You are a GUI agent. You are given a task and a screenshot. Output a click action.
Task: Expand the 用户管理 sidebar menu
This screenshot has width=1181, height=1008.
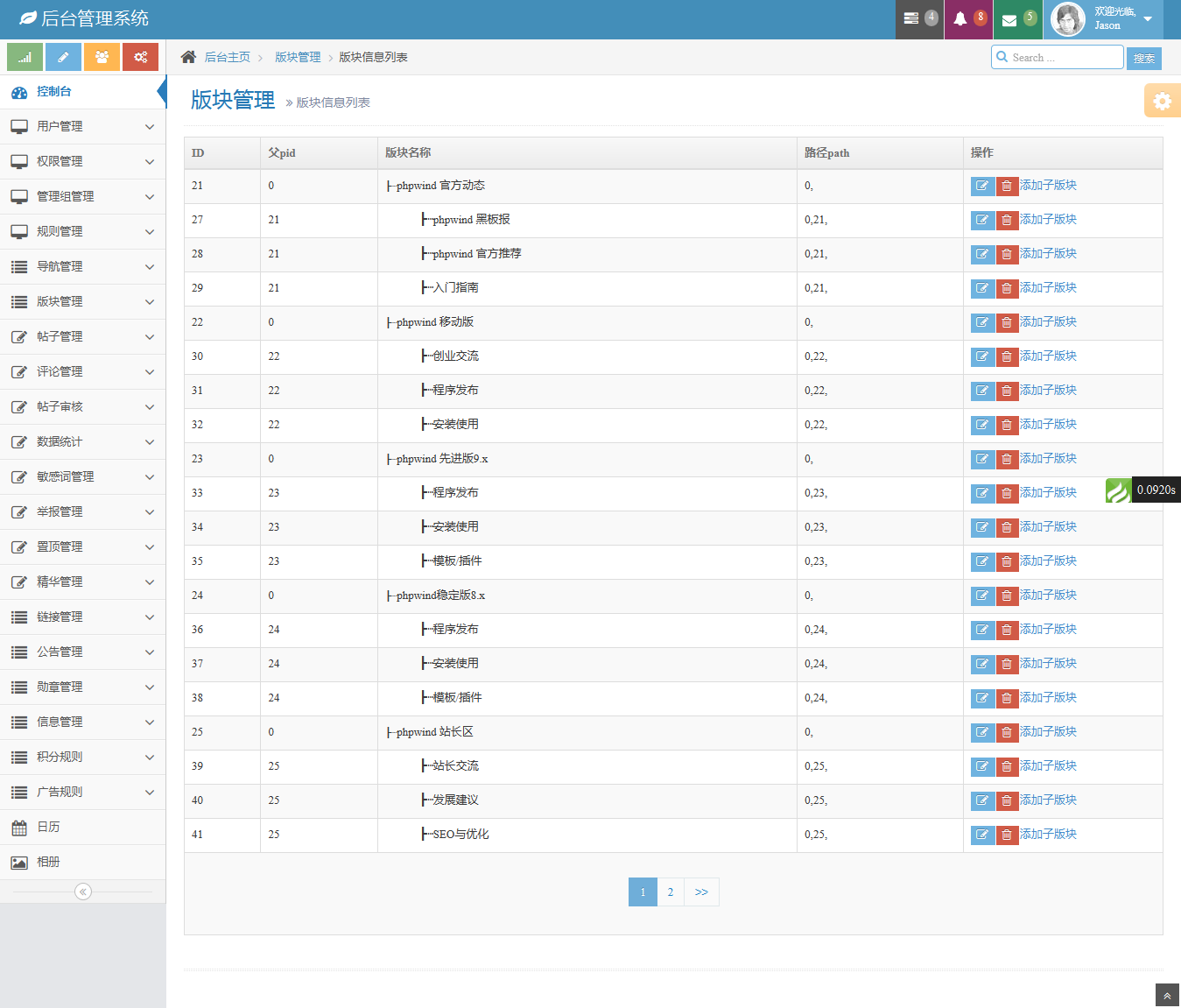click(x=82, y=126)
